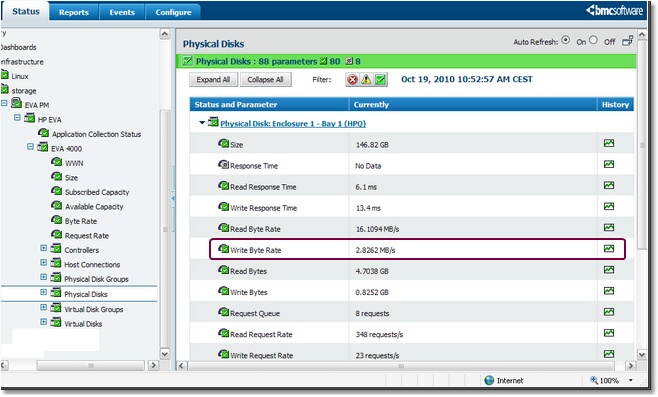
Task: Click the 348 requests/s value
Action: pyautogui.click(x=379, y=334)
